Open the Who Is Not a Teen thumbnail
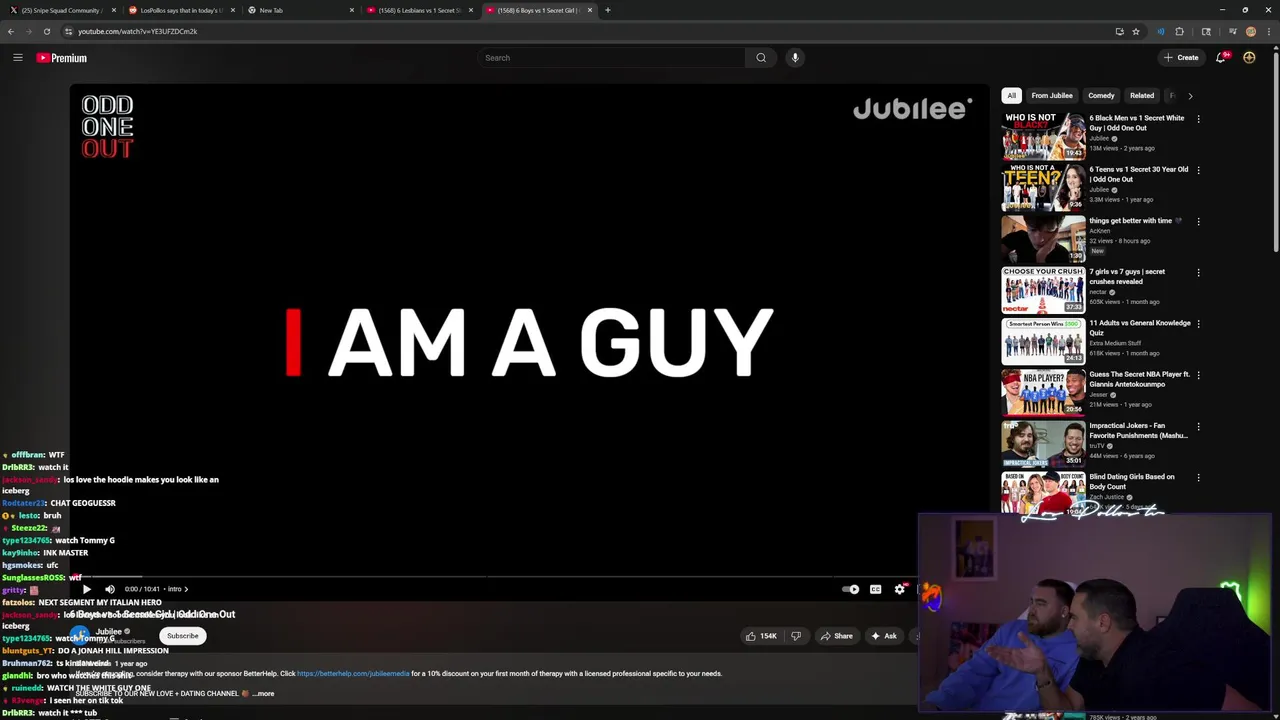Screen dimensions: 1280x720 1043,187
